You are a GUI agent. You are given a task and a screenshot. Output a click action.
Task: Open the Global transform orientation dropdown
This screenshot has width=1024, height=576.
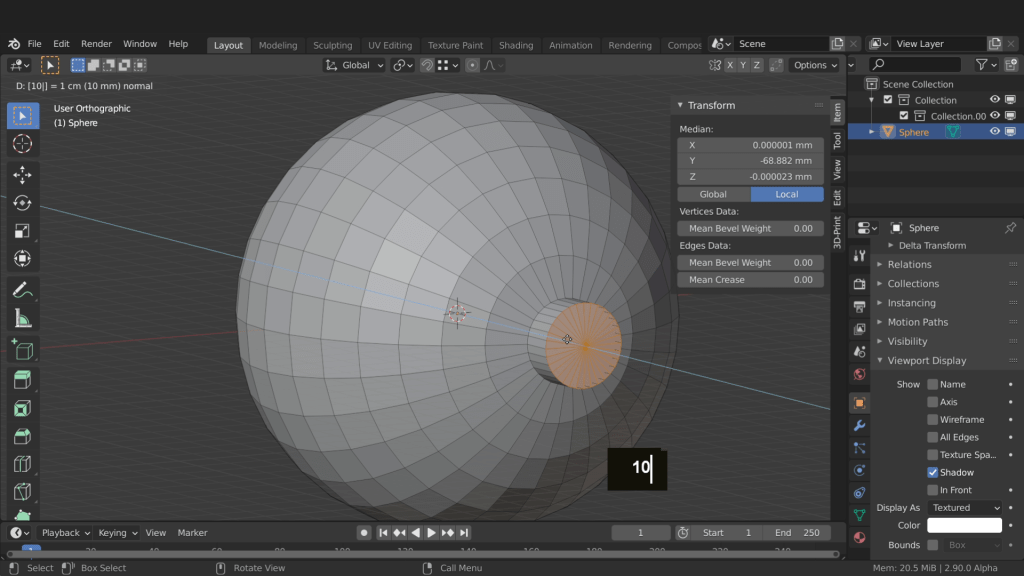click(x=355, y=65)
